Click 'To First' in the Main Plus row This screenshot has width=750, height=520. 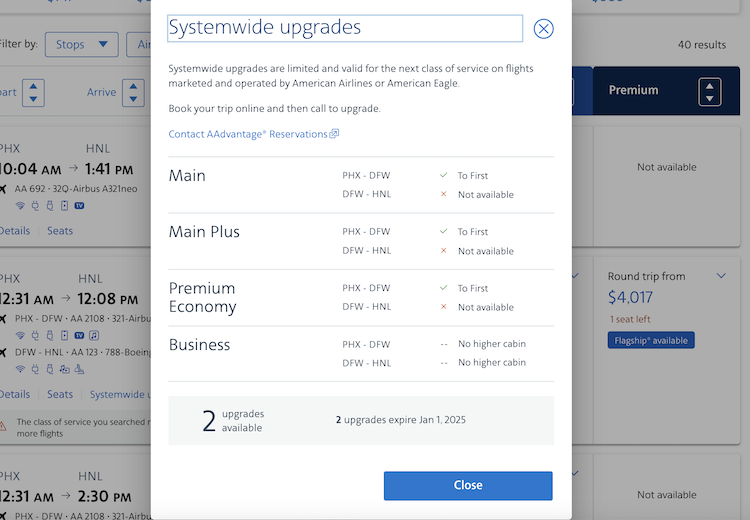(x=473, y=232)
